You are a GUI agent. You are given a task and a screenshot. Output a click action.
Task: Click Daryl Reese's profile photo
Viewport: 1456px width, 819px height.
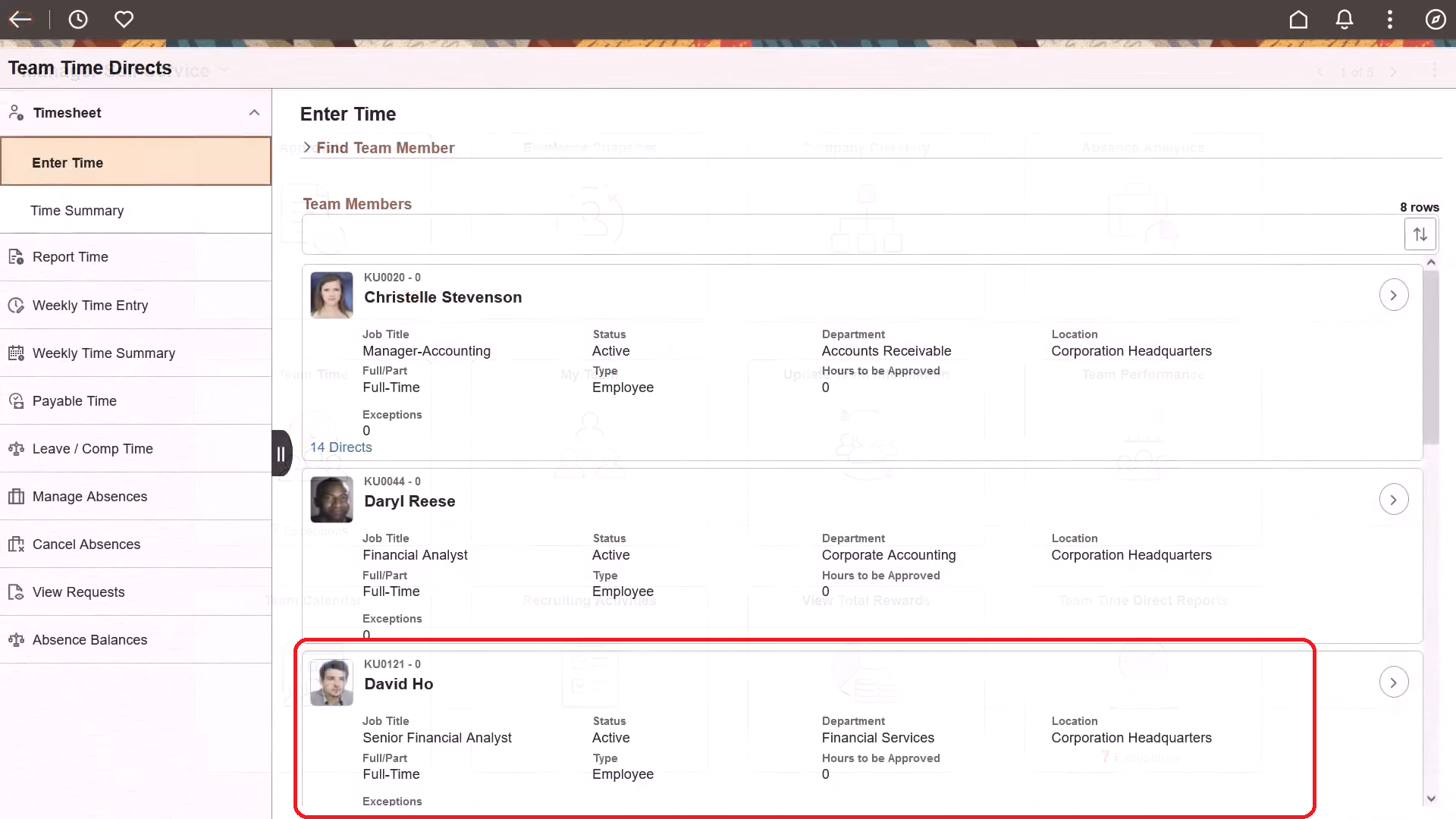click(x=331, y=499)
